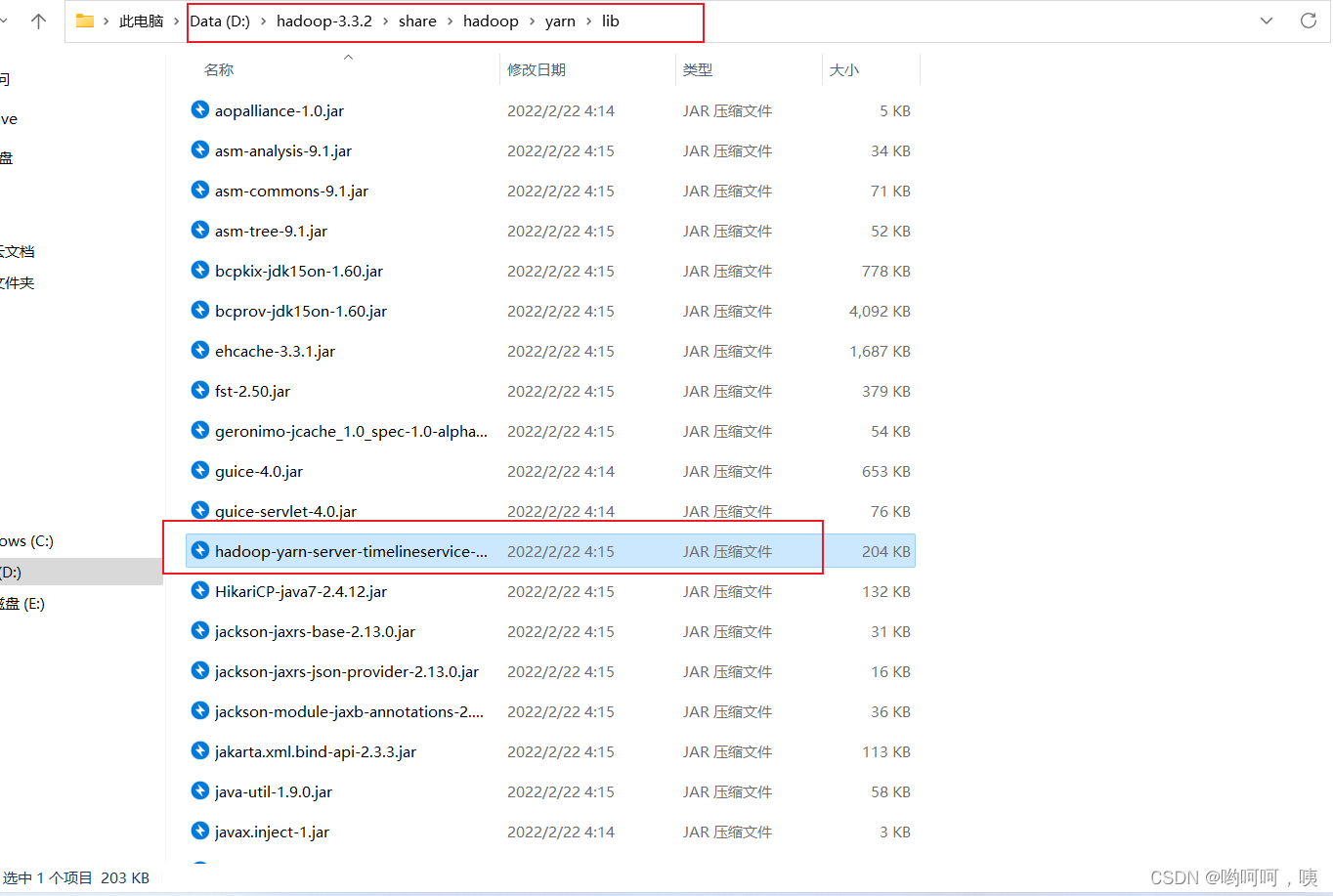Click the hadoop-yarn-server-timelineservice jar icon

click(x=200, y=550)
